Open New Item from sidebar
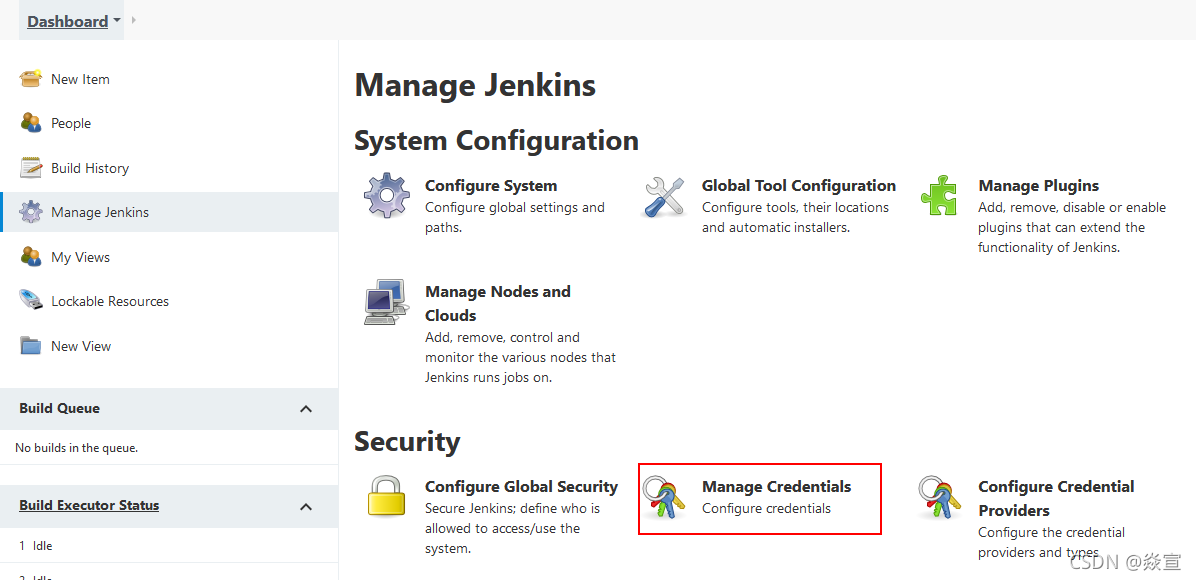Image resolution: width=1196 pixels, height=580 pixels. tap(80, 79)
